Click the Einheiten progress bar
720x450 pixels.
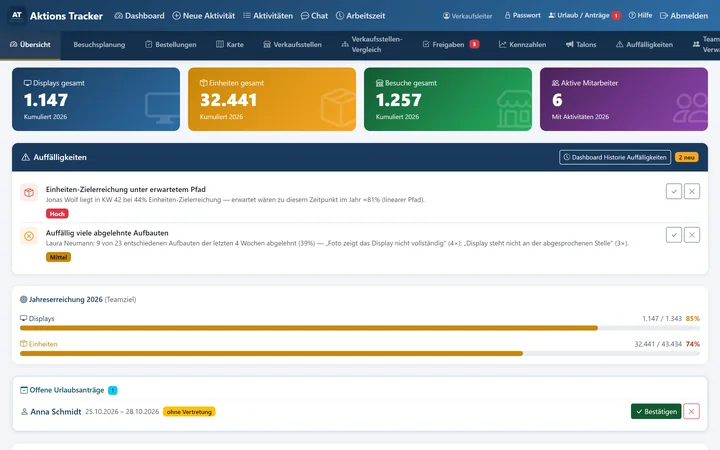coord(360,354)
